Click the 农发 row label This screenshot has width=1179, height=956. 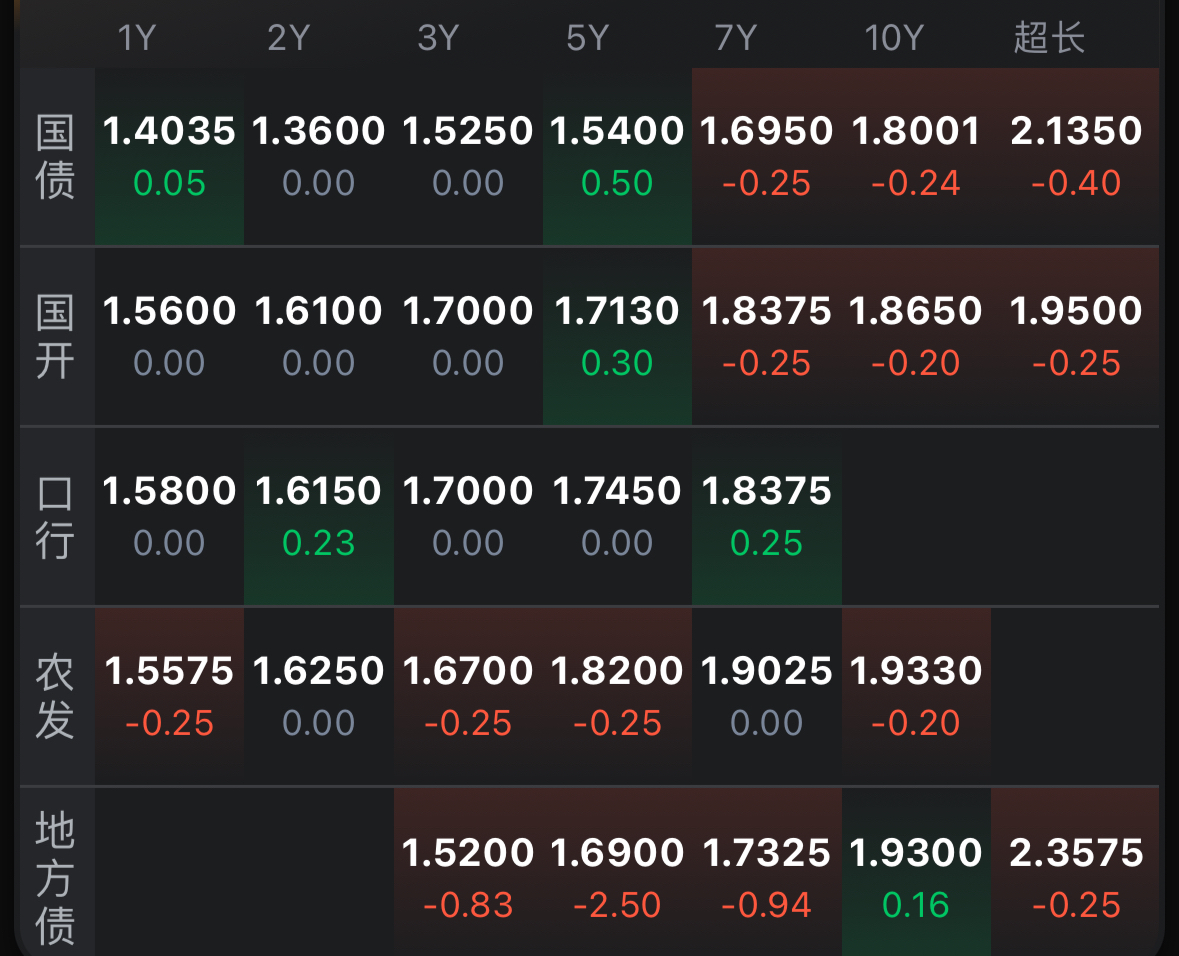(56, 697)
